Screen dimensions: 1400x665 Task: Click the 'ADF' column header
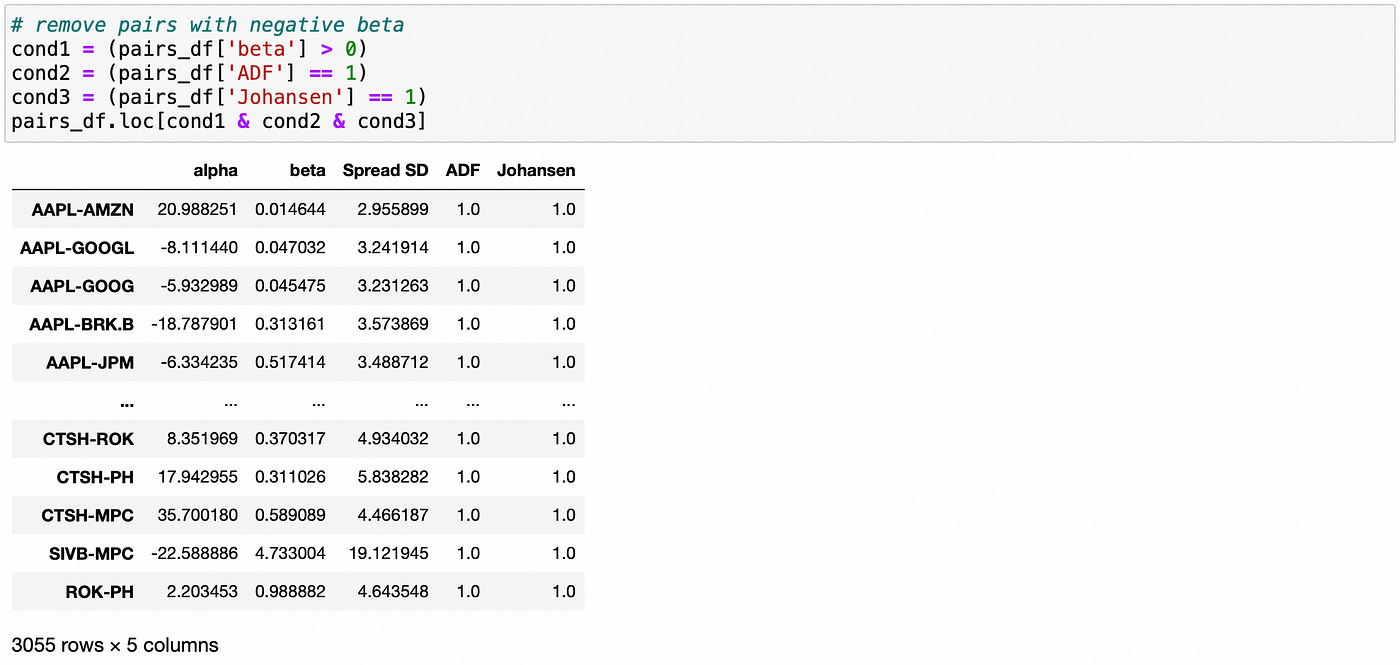pyautogui.click(x=463, y=170)
